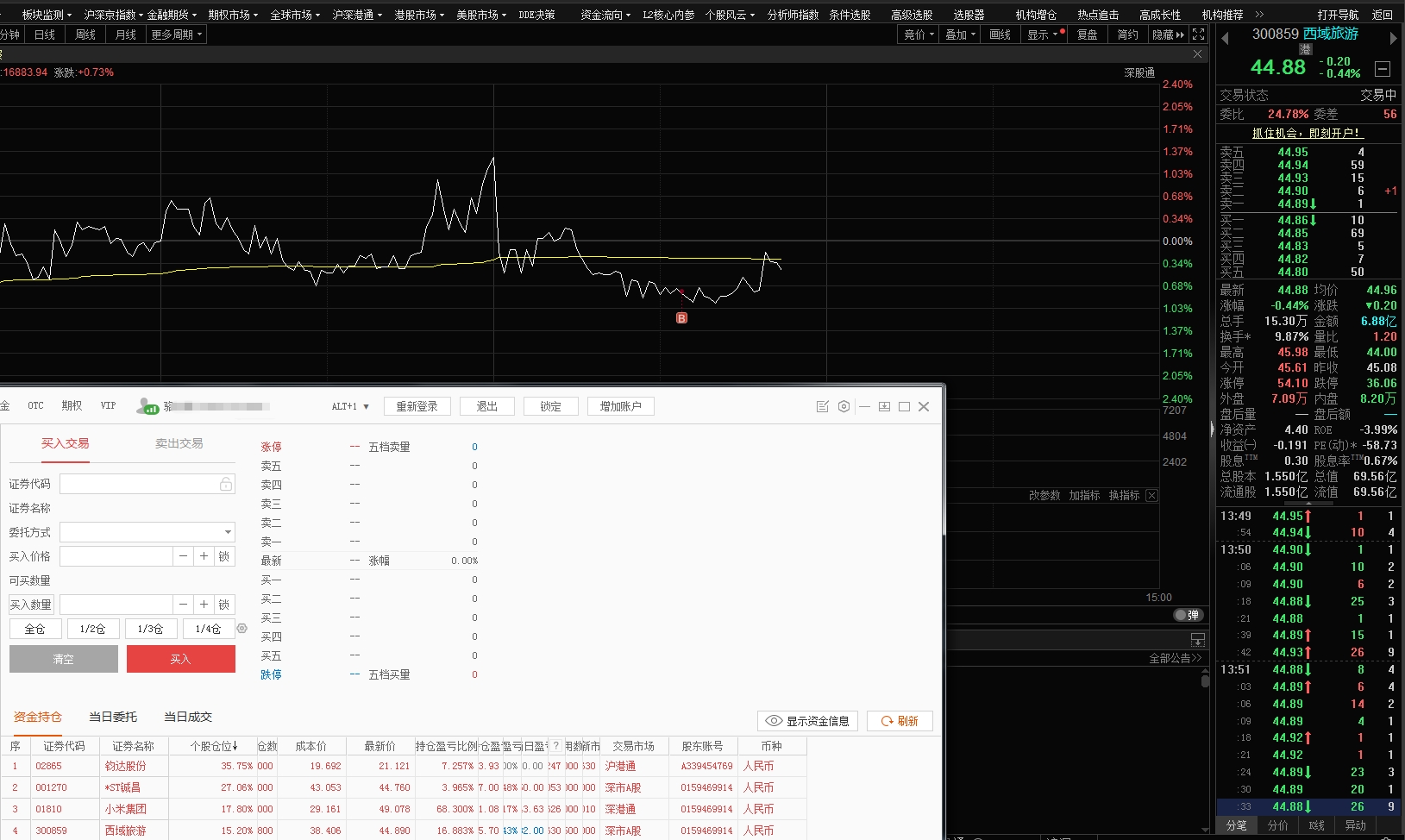The height and width of the screenshot is (840, 1405).
Task: Open the 委托方式 combo box
Action: point(147,532)
